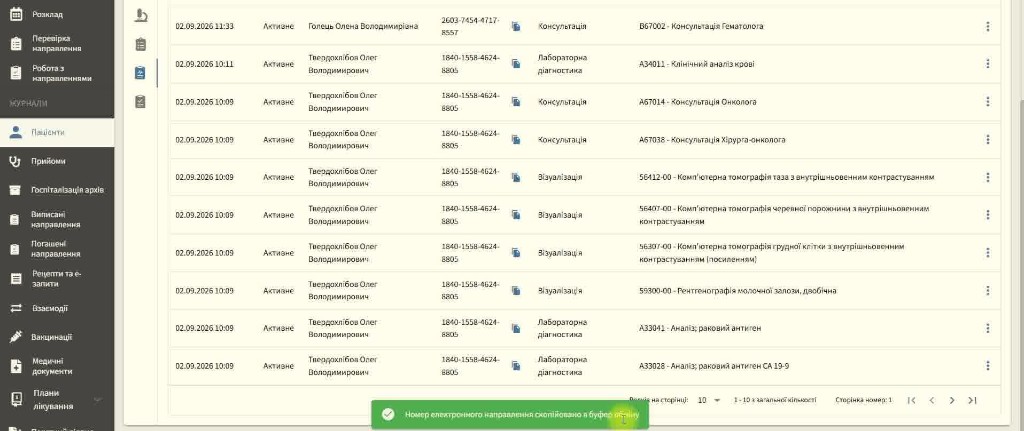Image resolution: width=1024 pixels, height=431 pixels.
Task: Go to next page of results
Action: coord(952,400)
